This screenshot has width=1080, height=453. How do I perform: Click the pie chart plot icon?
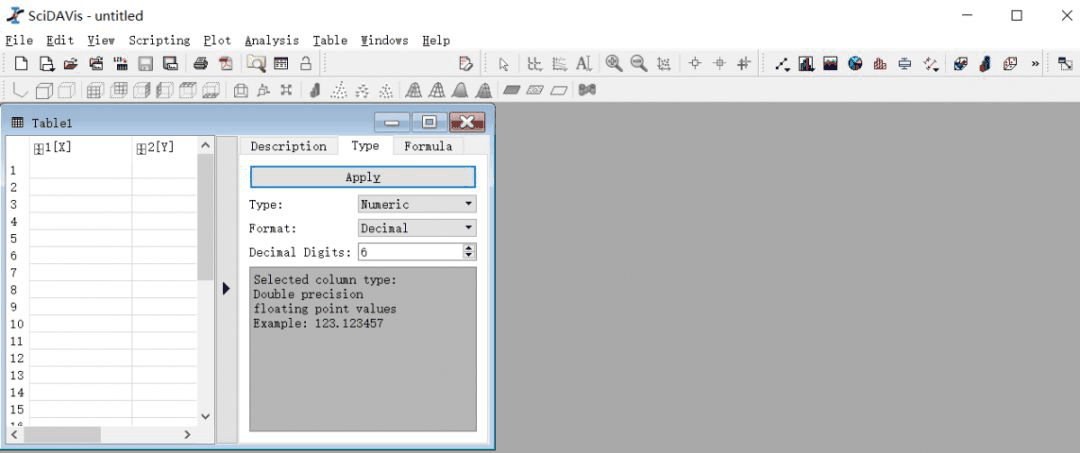pos(855,64)
